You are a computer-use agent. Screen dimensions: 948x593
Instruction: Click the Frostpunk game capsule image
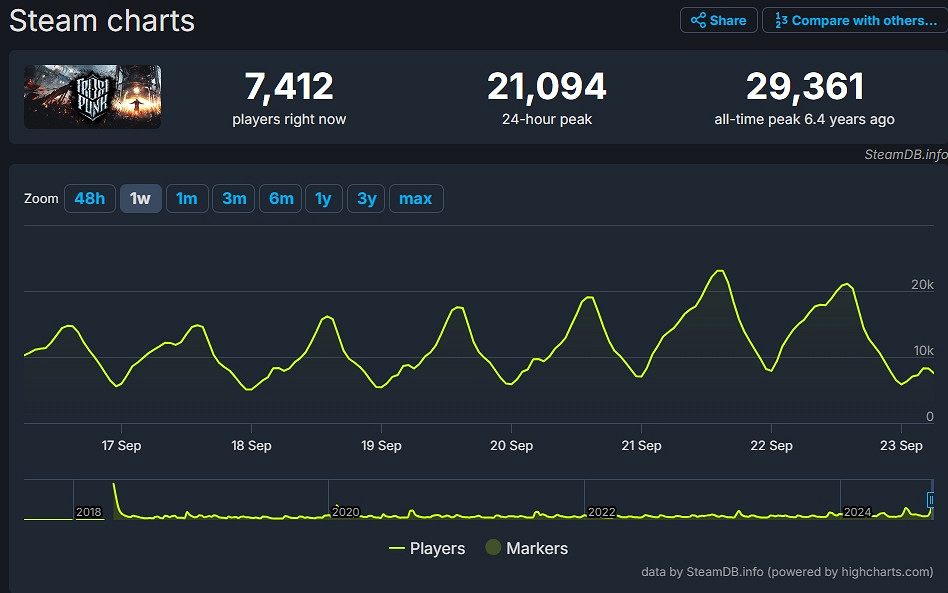click(x=92, y=97)
